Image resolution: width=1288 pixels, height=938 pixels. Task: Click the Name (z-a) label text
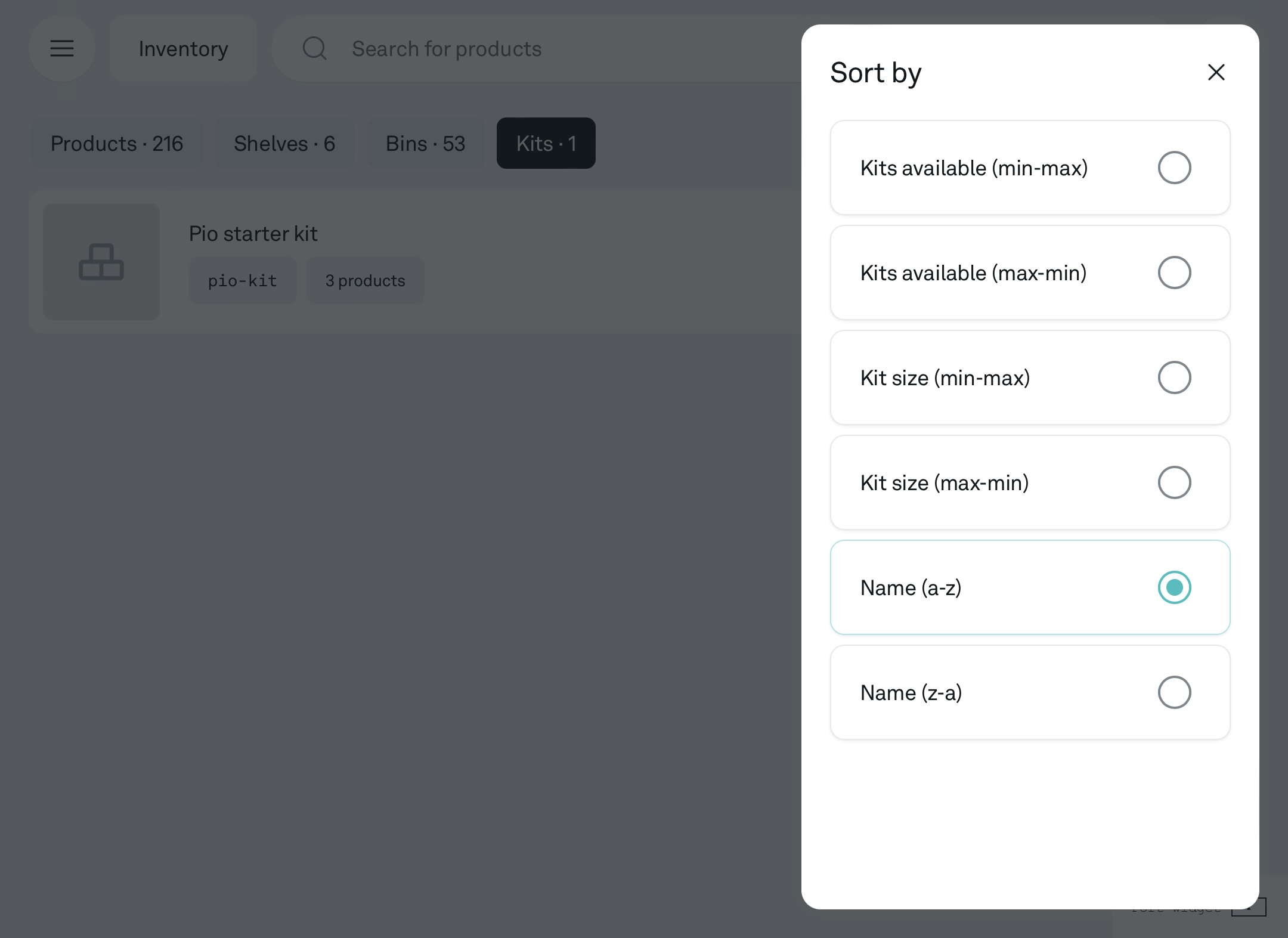[911, 693]
